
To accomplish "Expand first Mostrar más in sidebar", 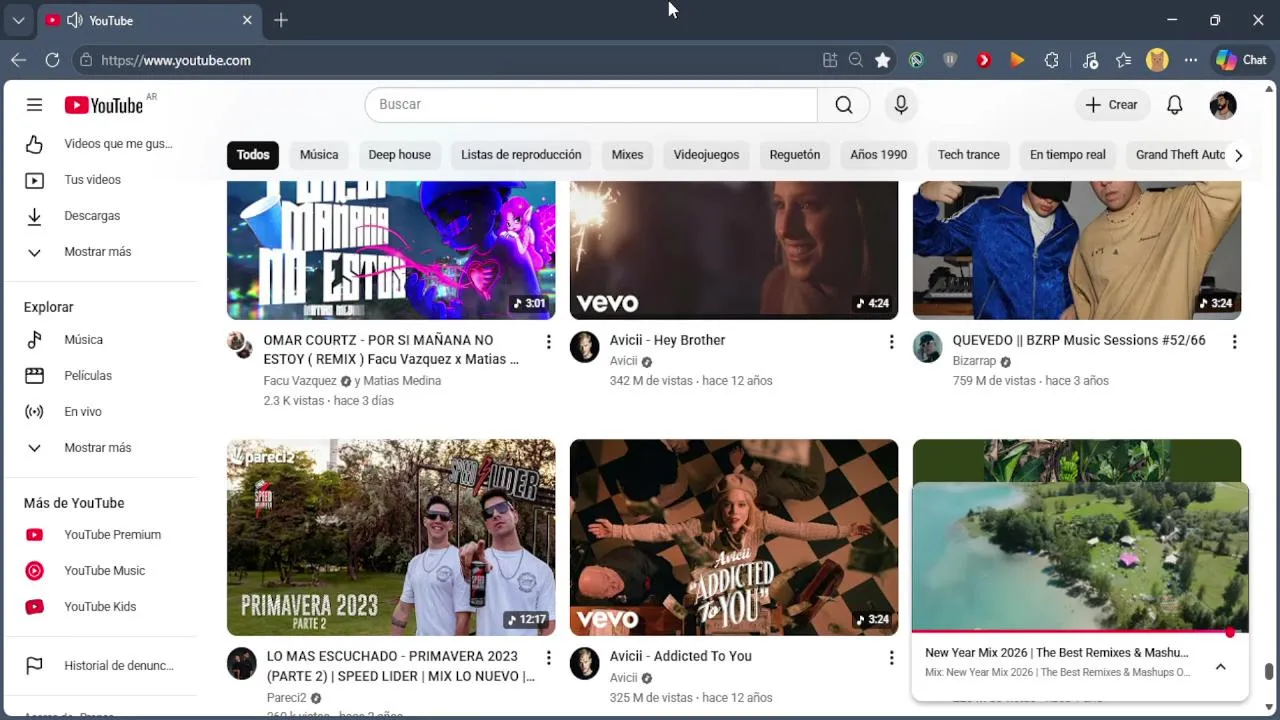I will coord(101,252).
